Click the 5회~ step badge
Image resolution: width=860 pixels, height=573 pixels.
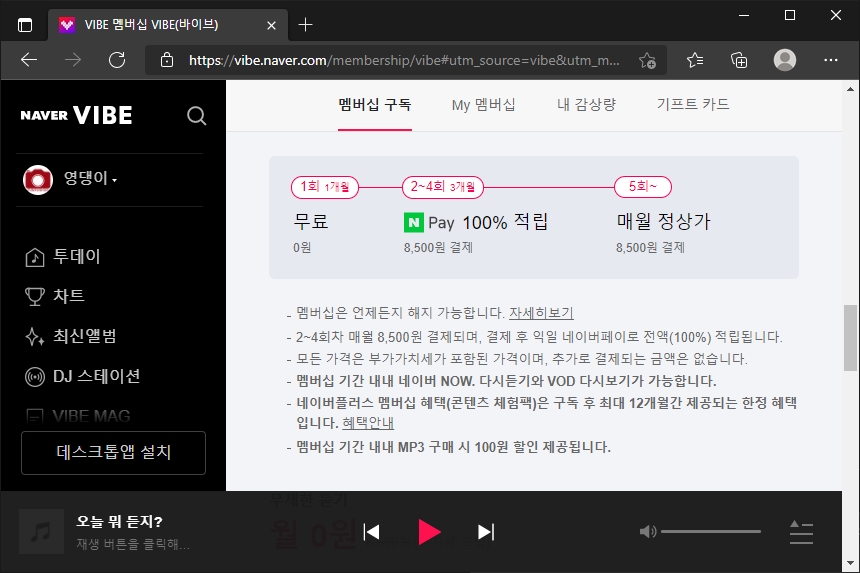coord(642,187)
